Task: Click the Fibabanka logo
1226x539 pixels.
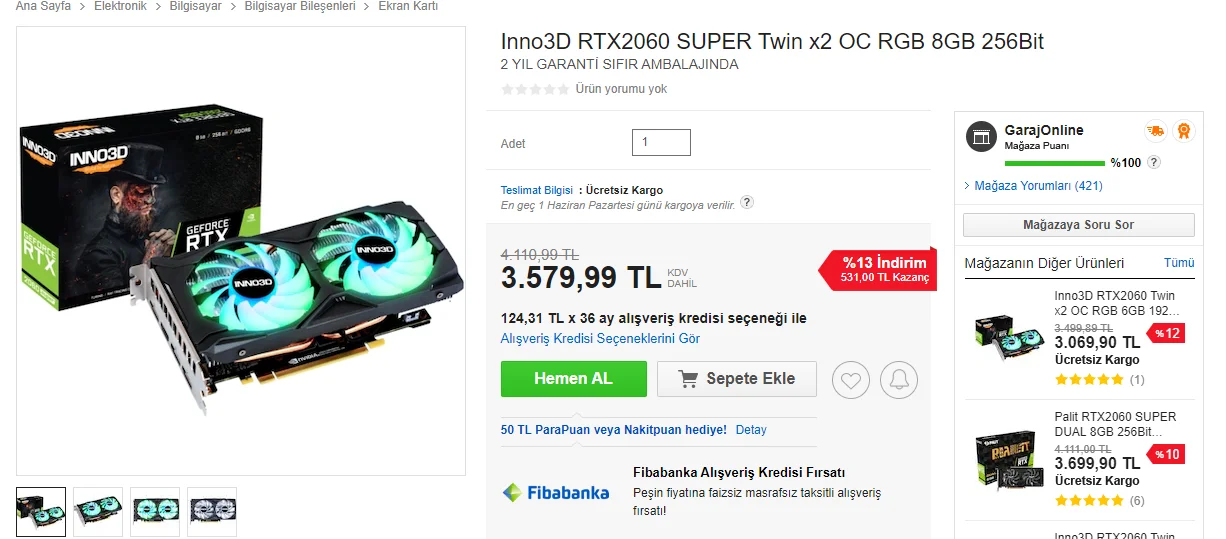Action: [x=555, y=493]
